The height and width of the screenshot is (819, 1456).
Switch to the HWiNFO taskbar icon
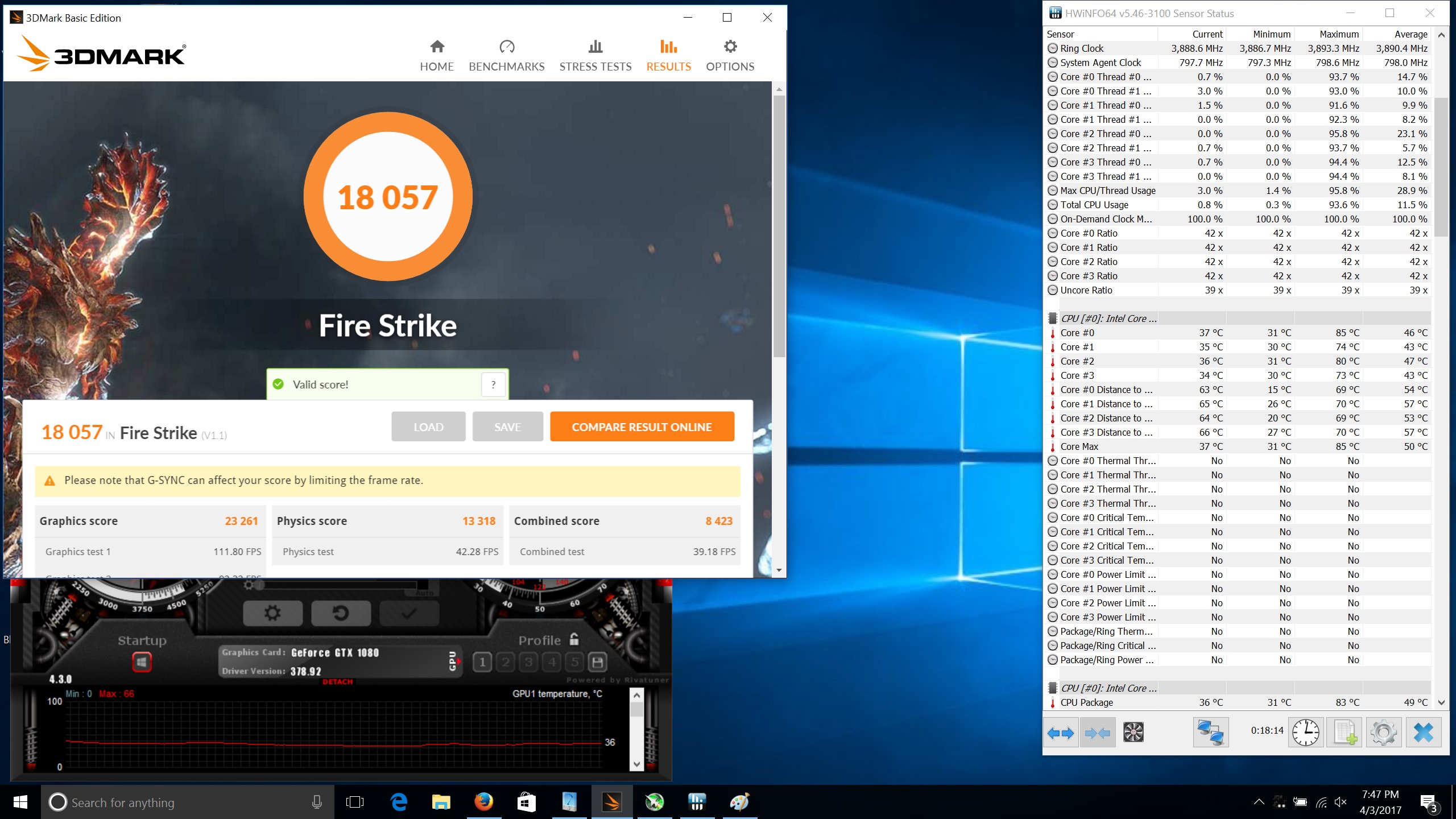point(697,803)
